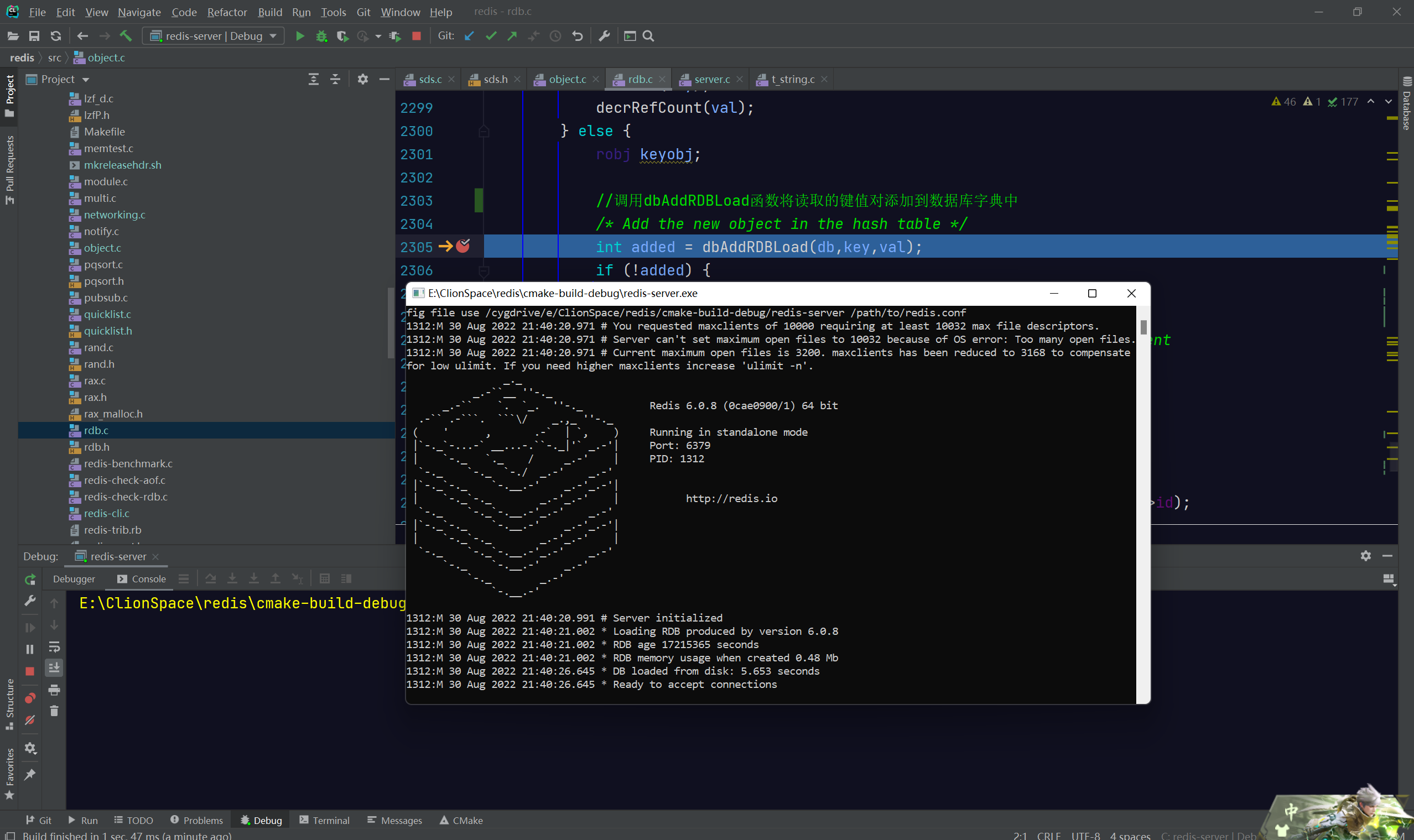Viewport: 1414px width, 840px height.
Task: View breakpoints with the double red dots
Action: [x=30, y=698]
